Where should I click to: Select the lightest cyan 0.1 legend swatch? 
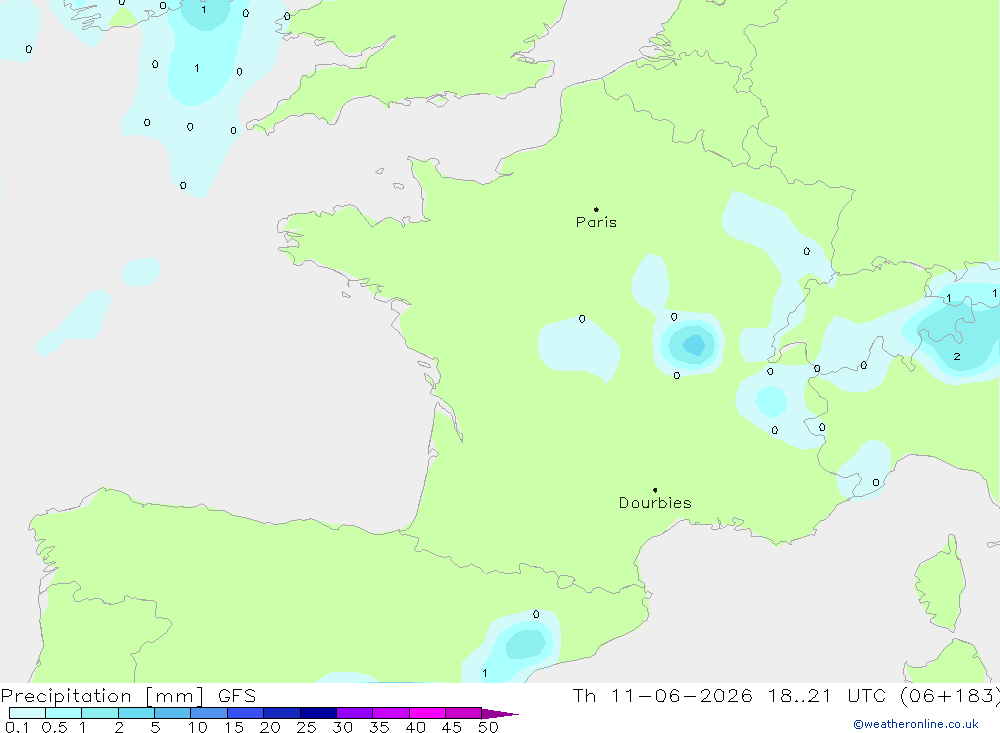click(x=27, y=713)
